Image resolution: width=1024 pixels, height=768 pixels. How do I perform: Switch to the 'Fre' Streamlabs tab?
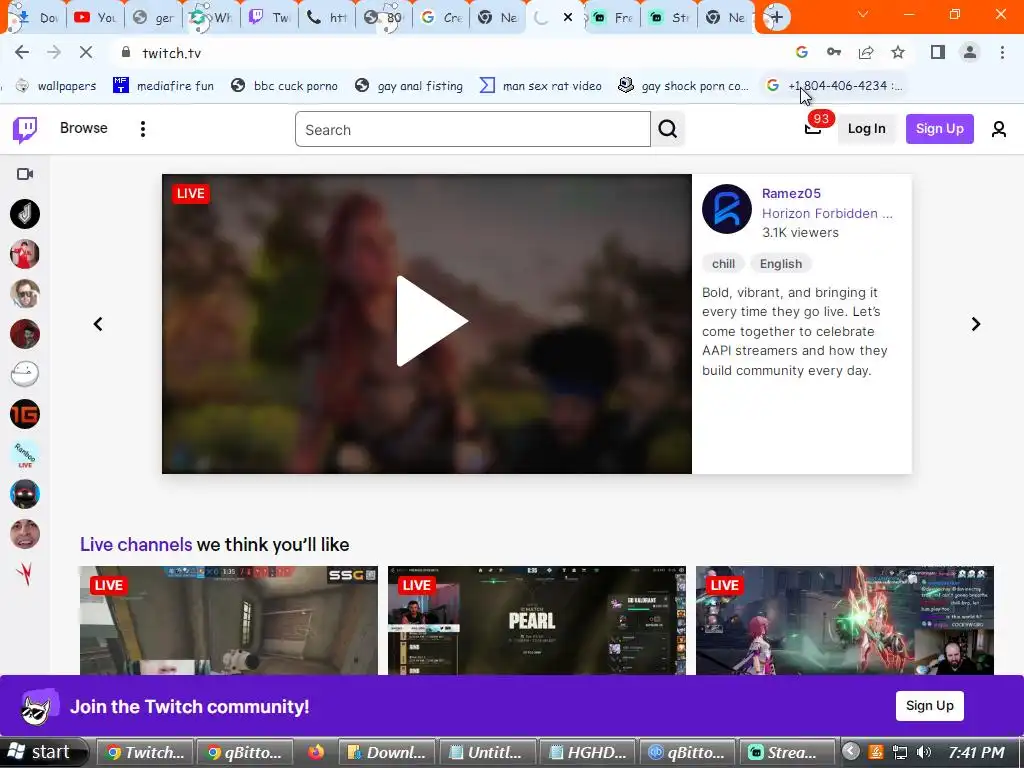(613, 18)
